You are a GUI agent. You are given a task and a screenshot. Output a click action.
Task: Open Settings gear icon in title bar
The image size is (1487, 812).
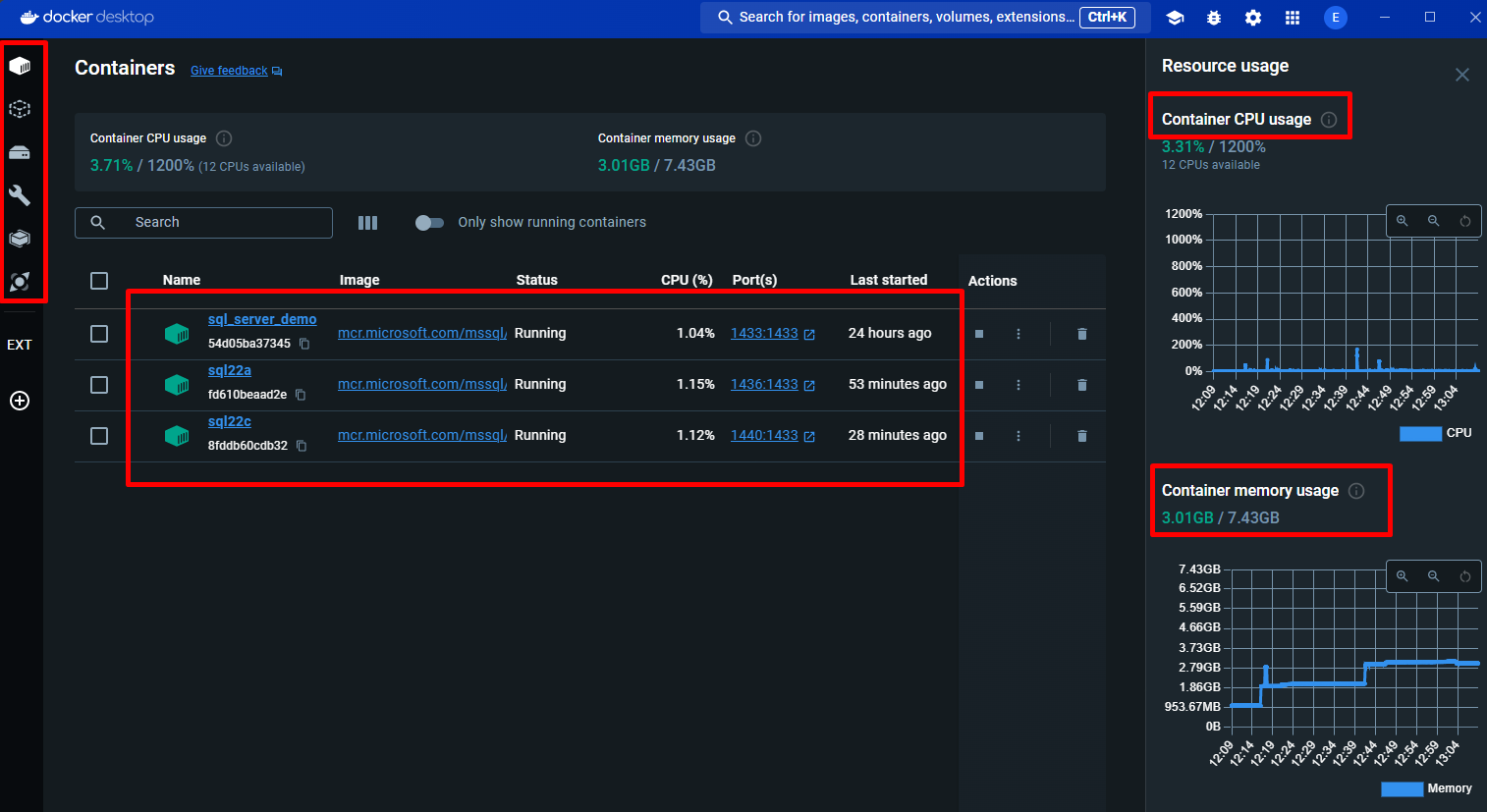[x=1253, y=18]
